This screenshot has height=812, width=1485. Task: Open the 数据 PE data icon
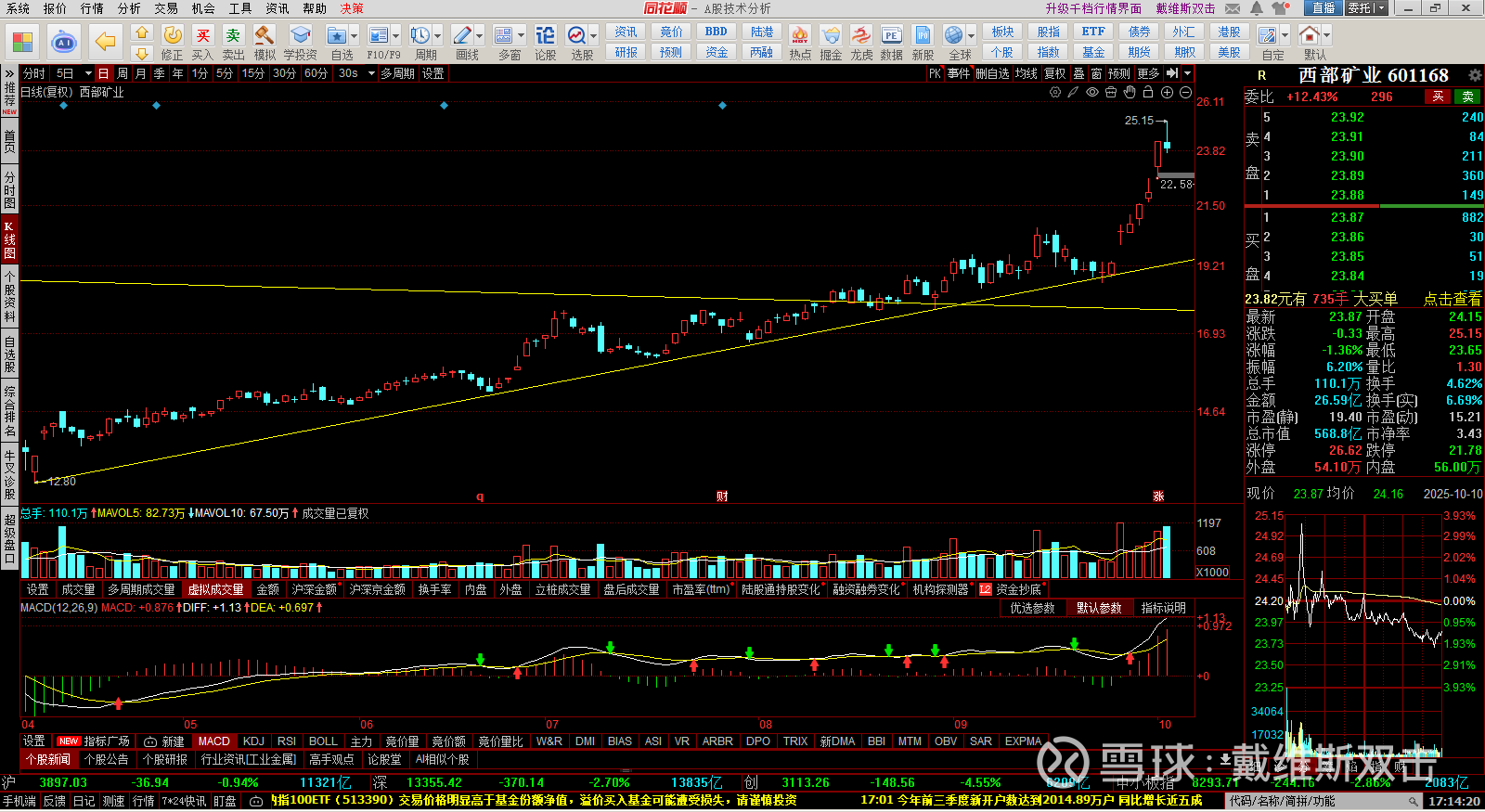pos(891,42)
